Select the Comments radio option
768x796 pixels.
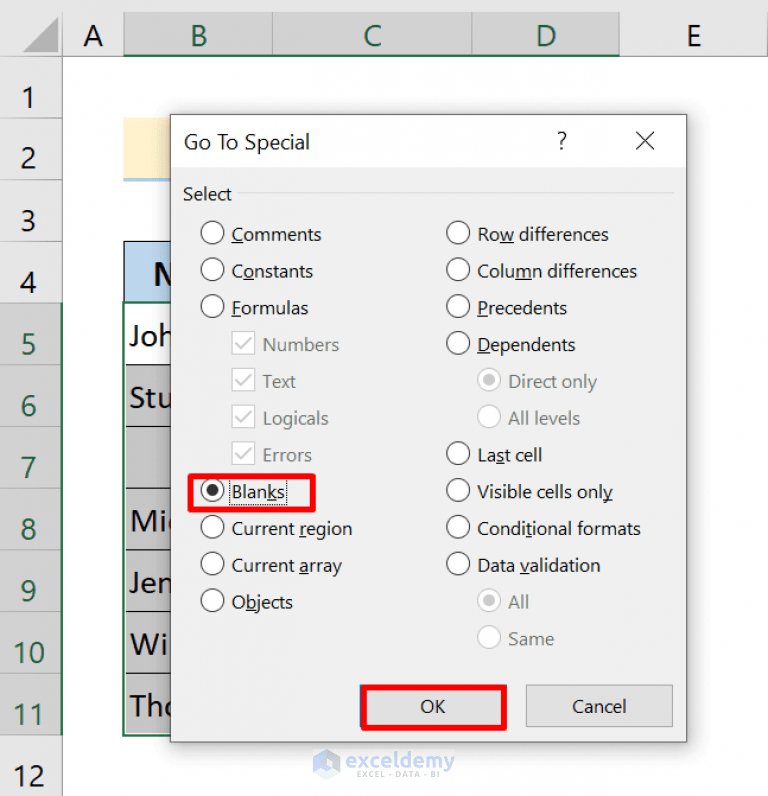coord(261,234)
